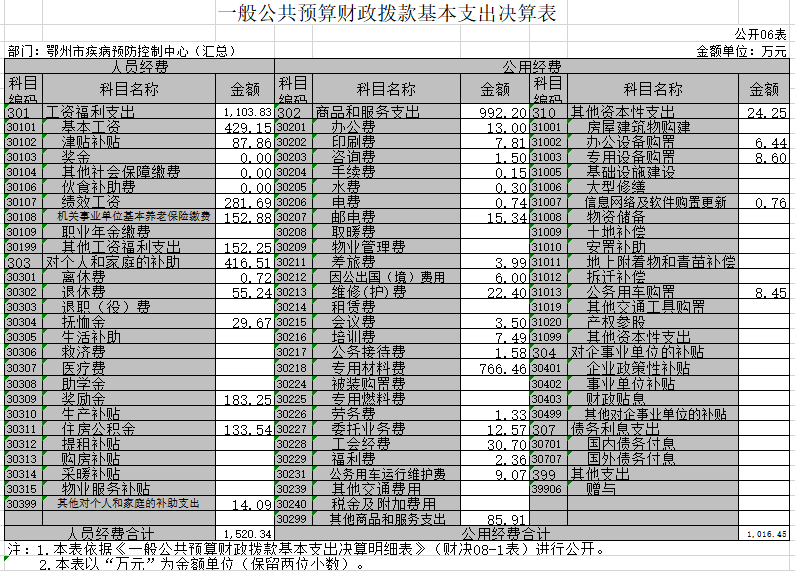Click the 其他资本性支出 cell in row 310
This screenshot has height=571, width=795.
(653, 112)
